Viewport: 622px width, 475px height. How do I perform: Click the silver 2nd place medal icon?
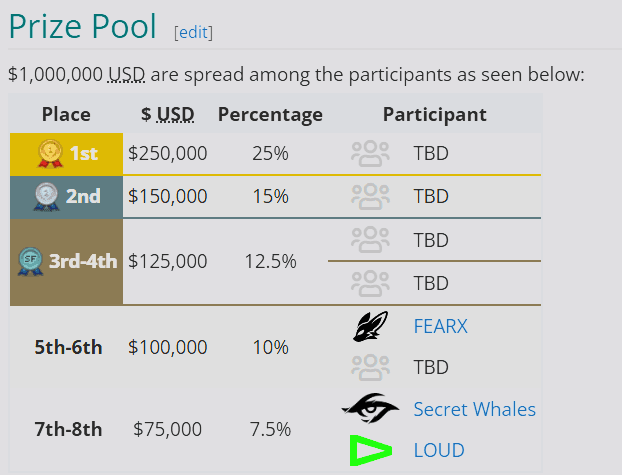(46, 196)
